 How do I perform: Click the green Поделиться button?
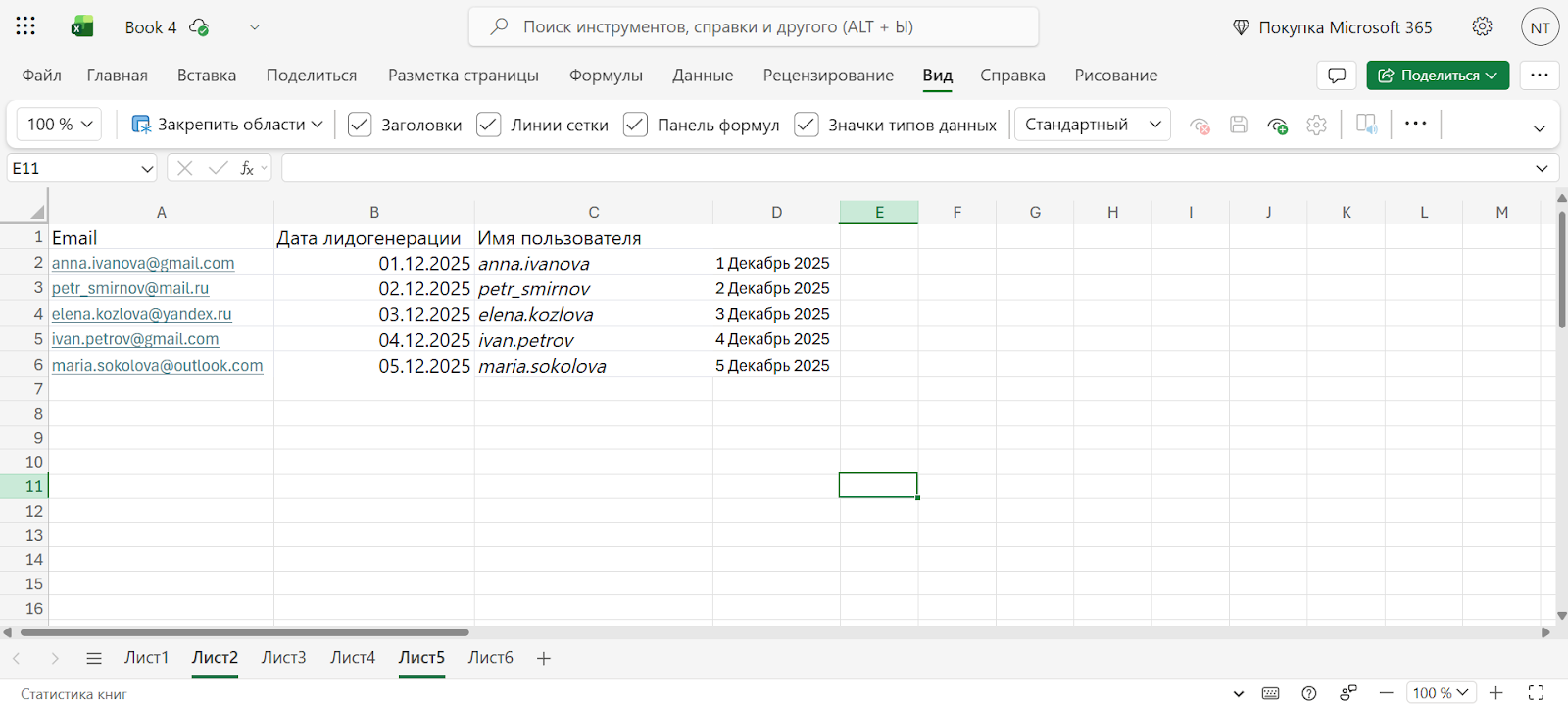click(1437, 76)
